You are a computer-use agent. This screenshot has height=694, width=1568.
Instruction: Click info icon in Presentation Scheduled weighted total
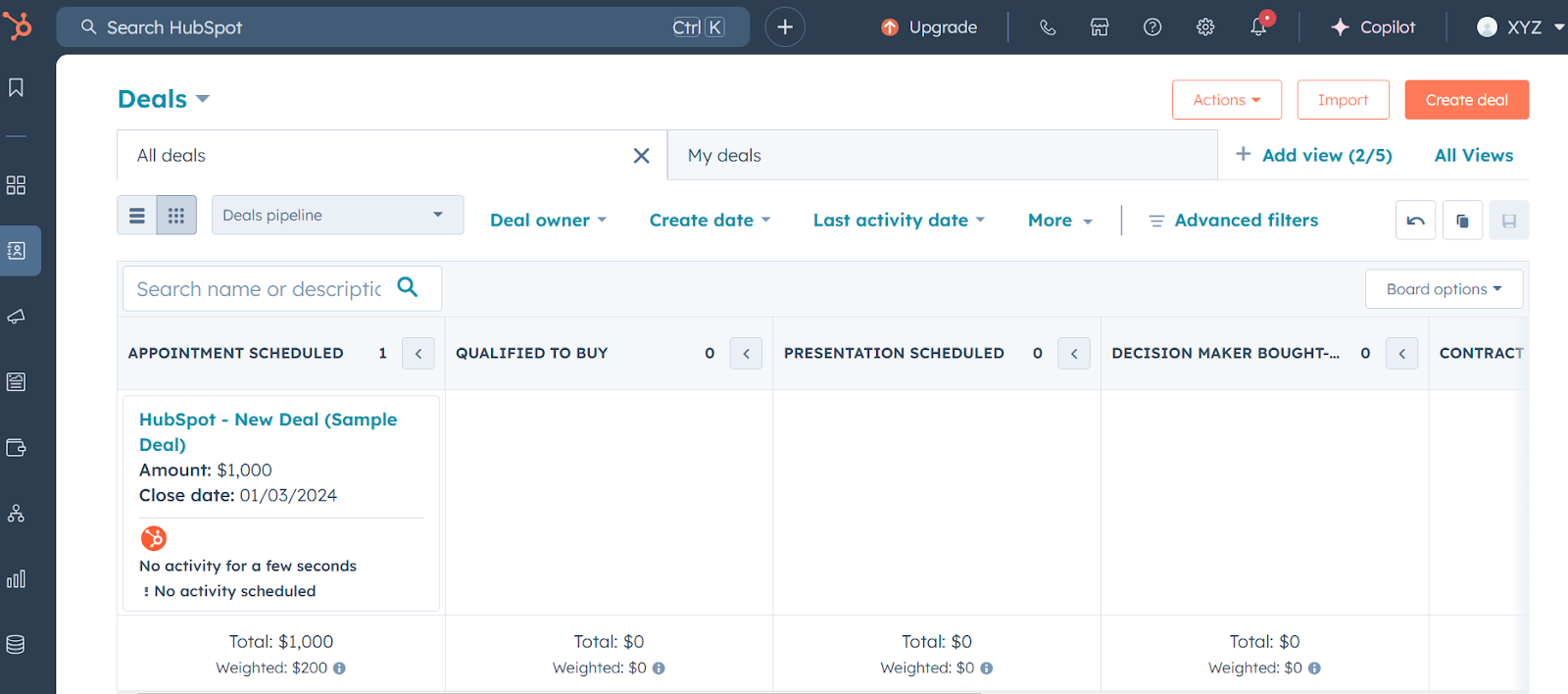987,669
